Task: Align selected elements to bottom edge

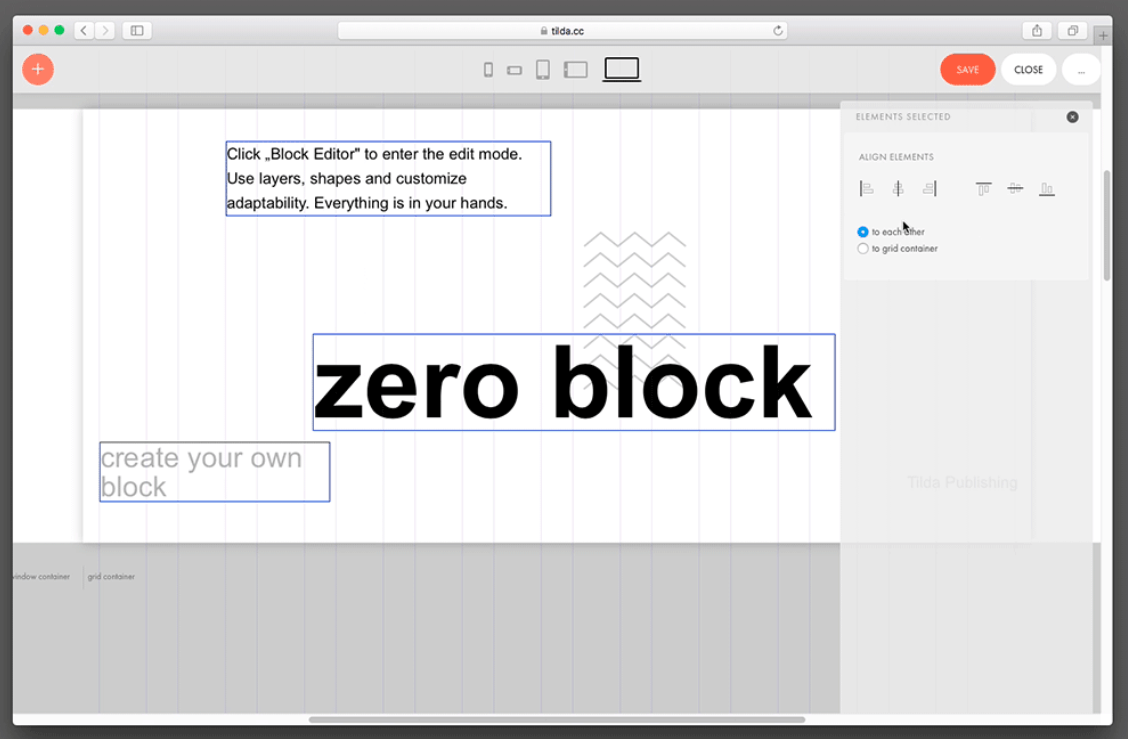Action: 1047,189
